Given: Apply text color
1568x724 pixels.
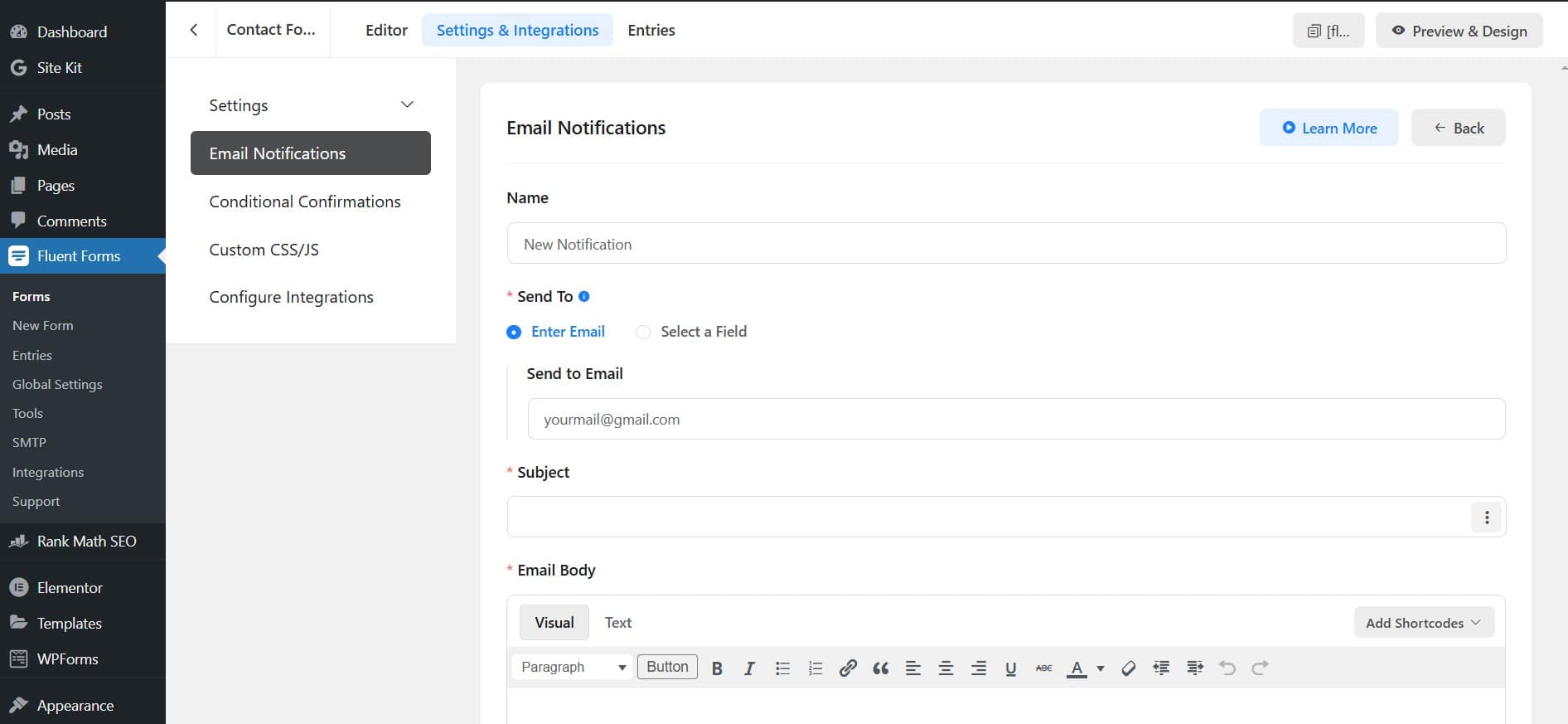Looking at the screenshot, I should pyautogui.click(x=1077, y=668).
